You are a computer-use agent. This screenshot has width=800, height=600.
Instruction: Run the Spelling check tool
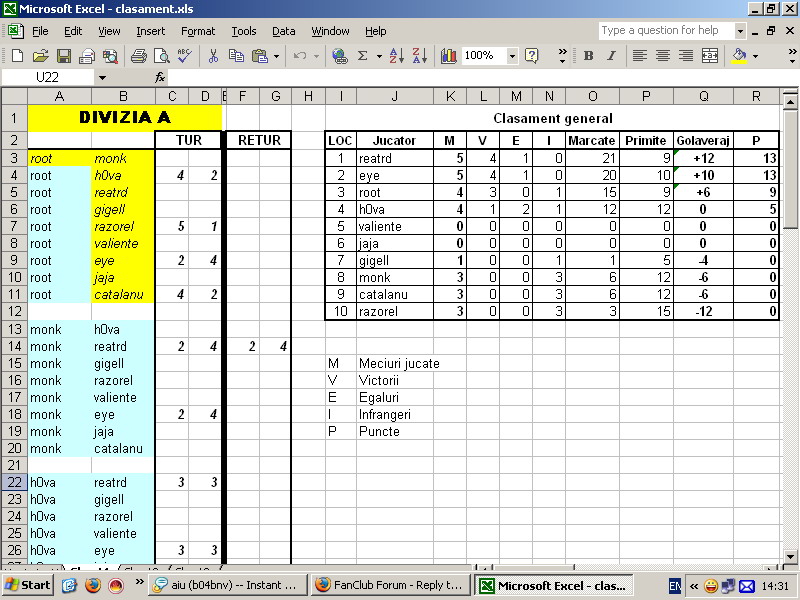click(184, 56)
